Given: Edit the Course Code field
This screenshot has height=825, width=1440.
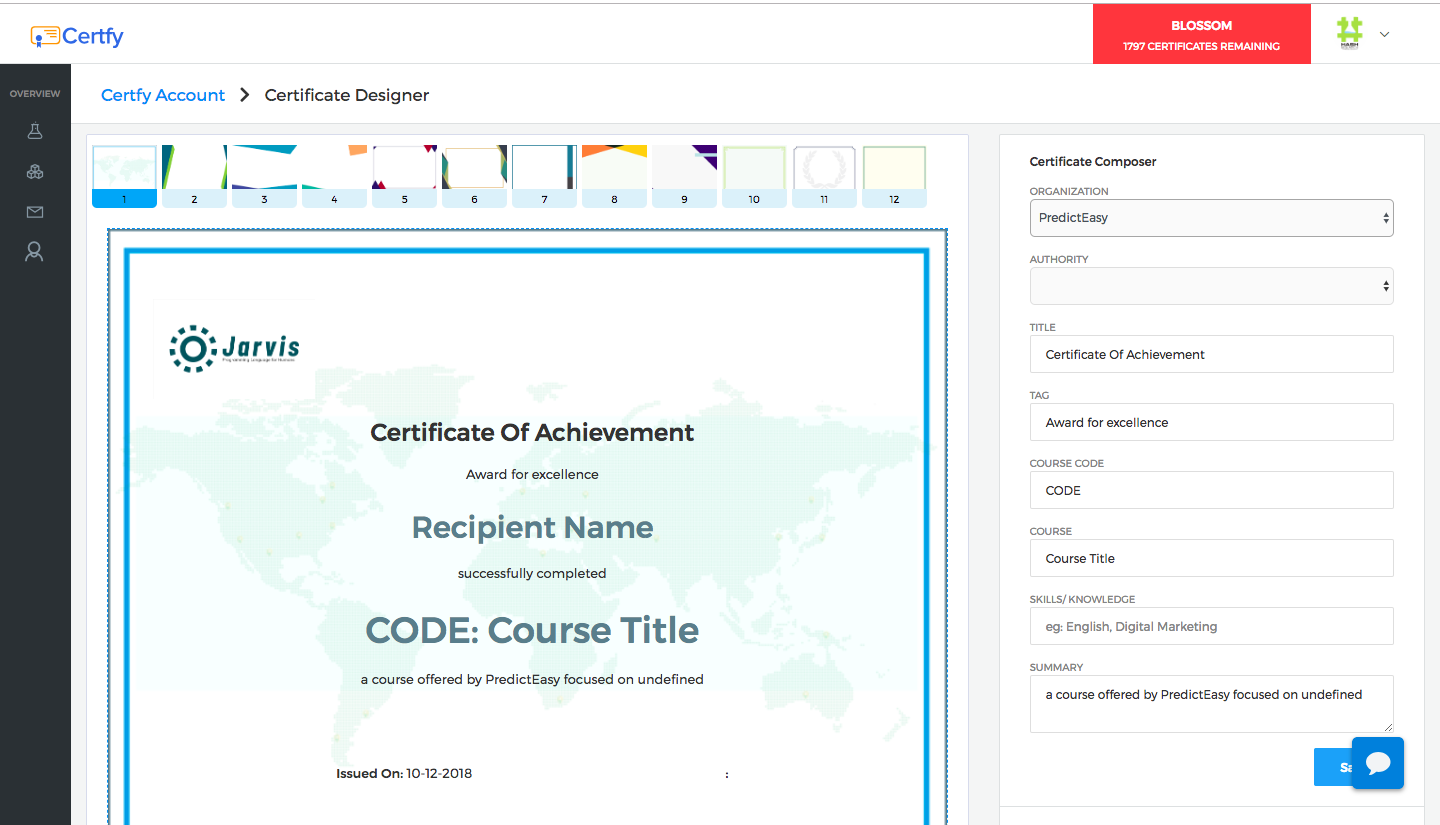Looking at the screenshot, I should pyautogui.click(x=1211, y=490).
